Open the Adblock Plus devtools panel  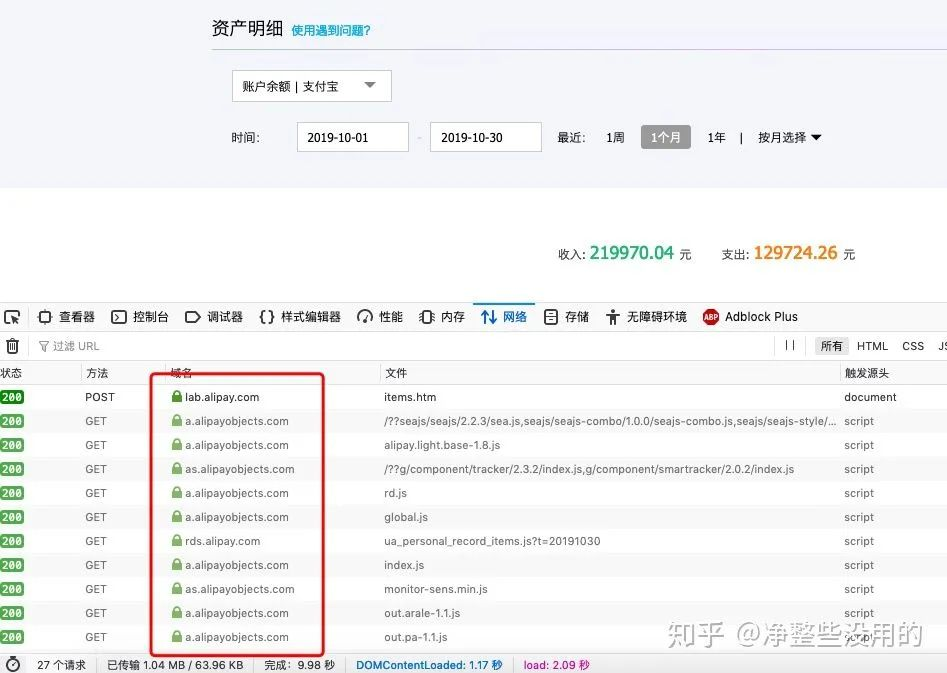coord(750,317)
